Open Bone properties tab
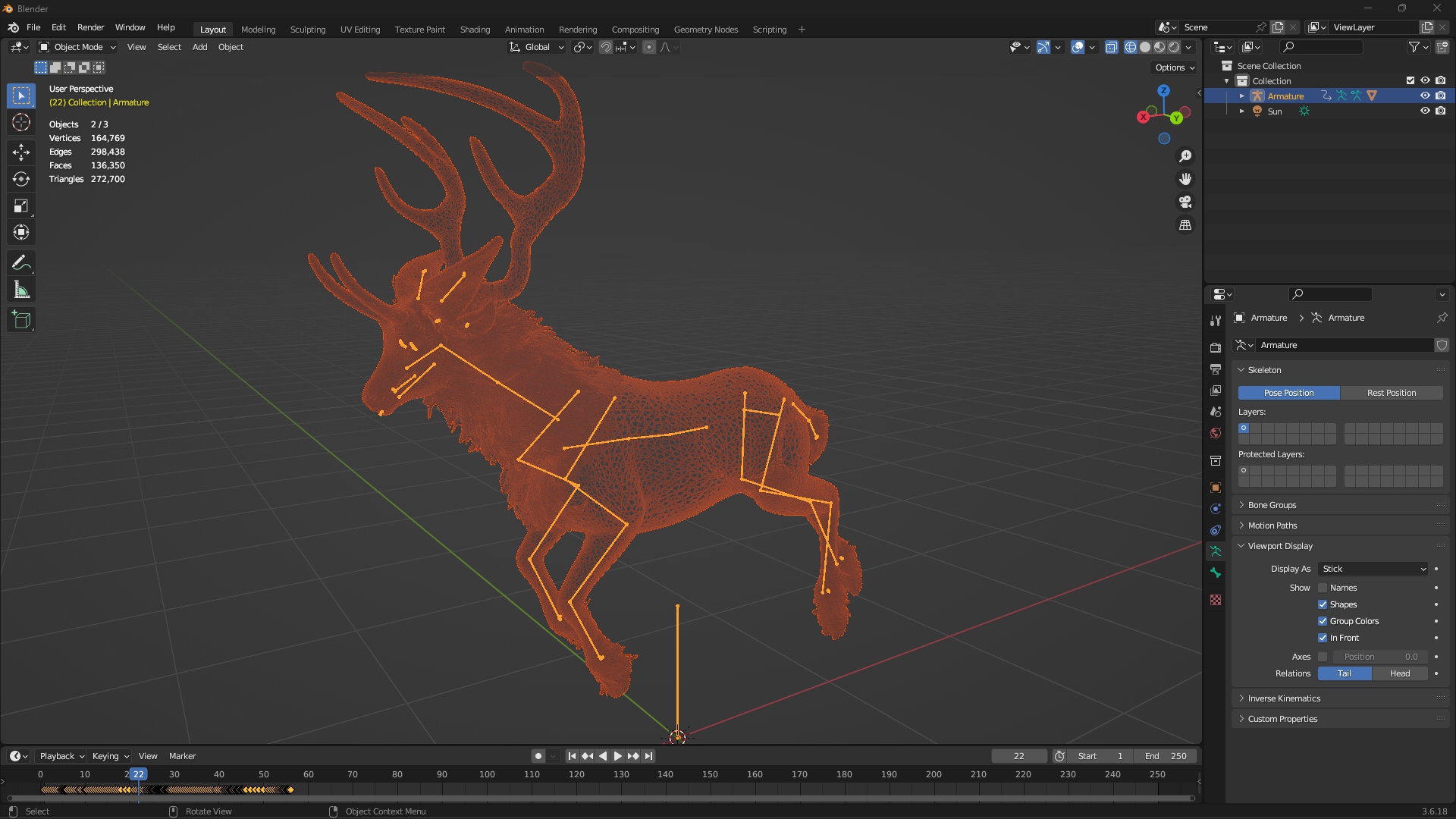The width and height of the screenshot is (1456, 819). (x=1216, y=573)
